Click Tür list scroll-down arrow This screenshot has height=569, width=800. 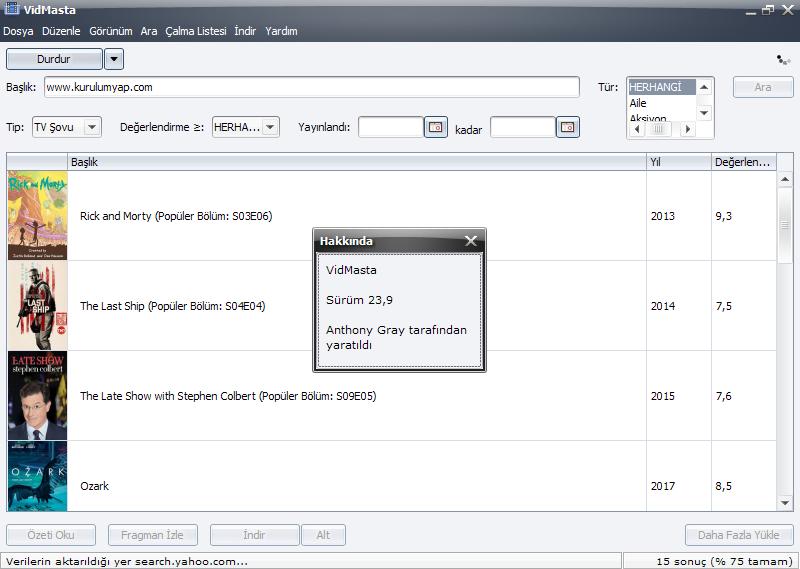pos(704,113)
